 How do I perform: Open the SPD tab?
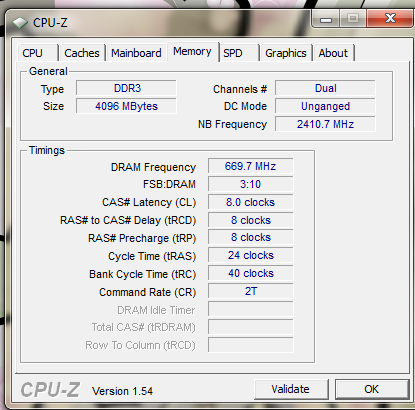tap(239, 53)
